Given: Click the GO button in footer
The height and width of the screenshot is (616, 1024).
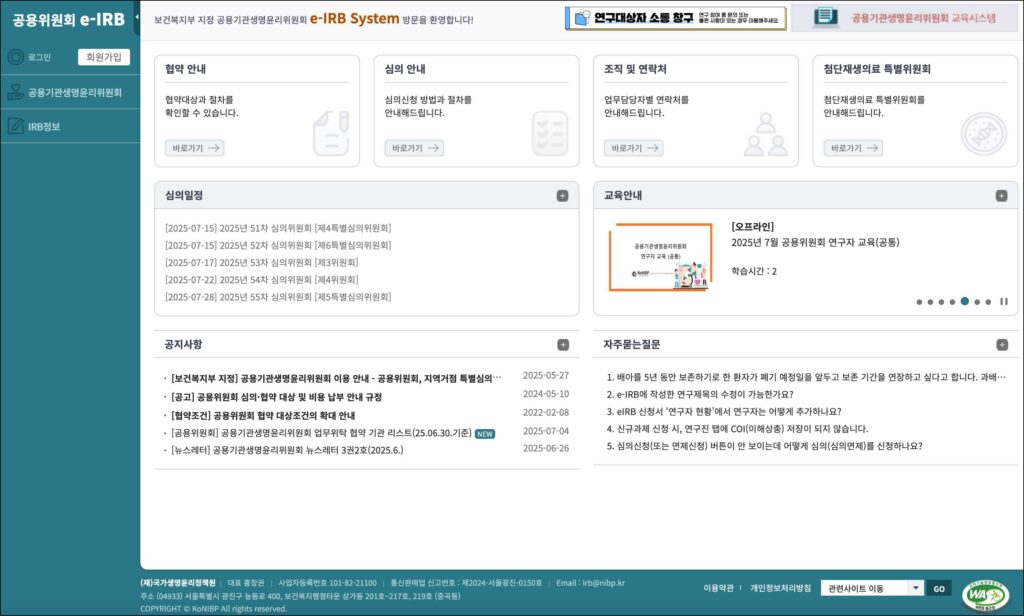Looking at the screenshot, I should coord(938,589).
